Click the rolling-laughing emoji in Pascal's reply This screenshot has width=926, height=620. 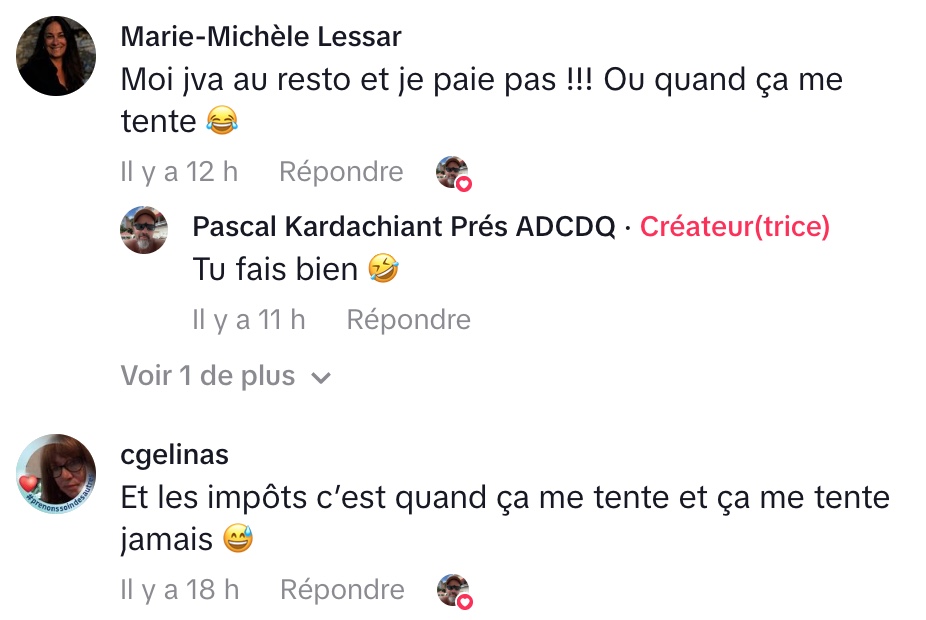[383, 269]
